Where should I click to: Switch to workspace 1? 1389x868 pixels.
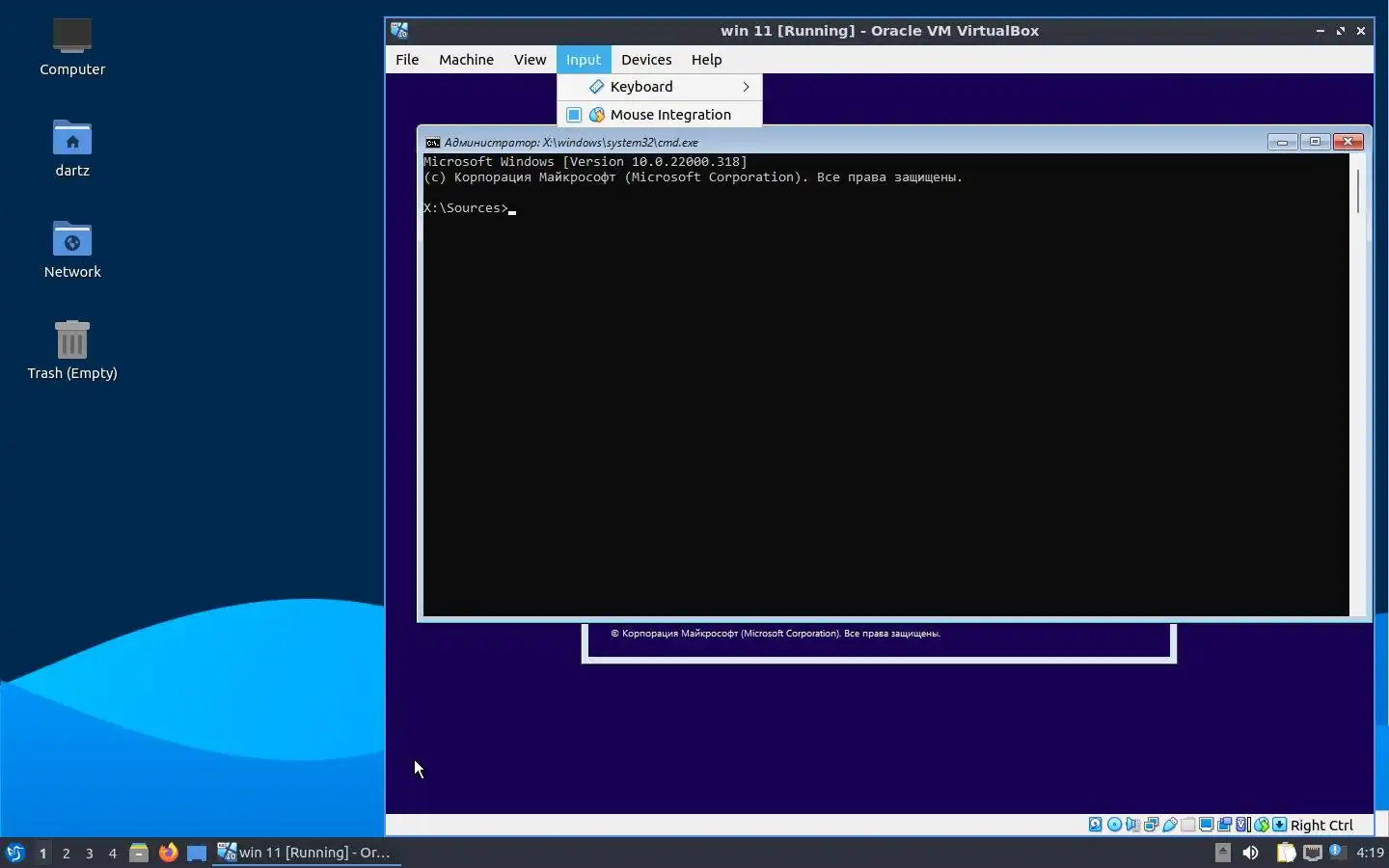coord(42,853)
